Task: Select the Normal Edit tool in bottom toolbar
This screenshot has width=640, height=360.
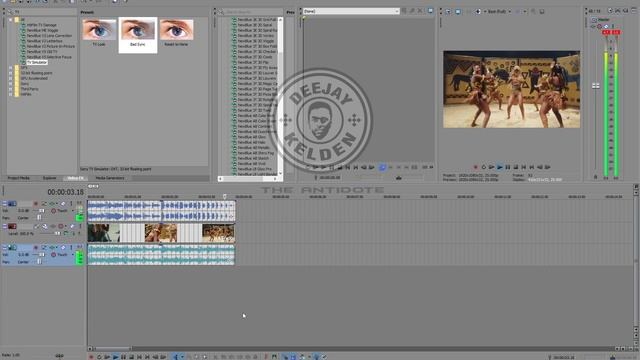Action: (176, 357)
